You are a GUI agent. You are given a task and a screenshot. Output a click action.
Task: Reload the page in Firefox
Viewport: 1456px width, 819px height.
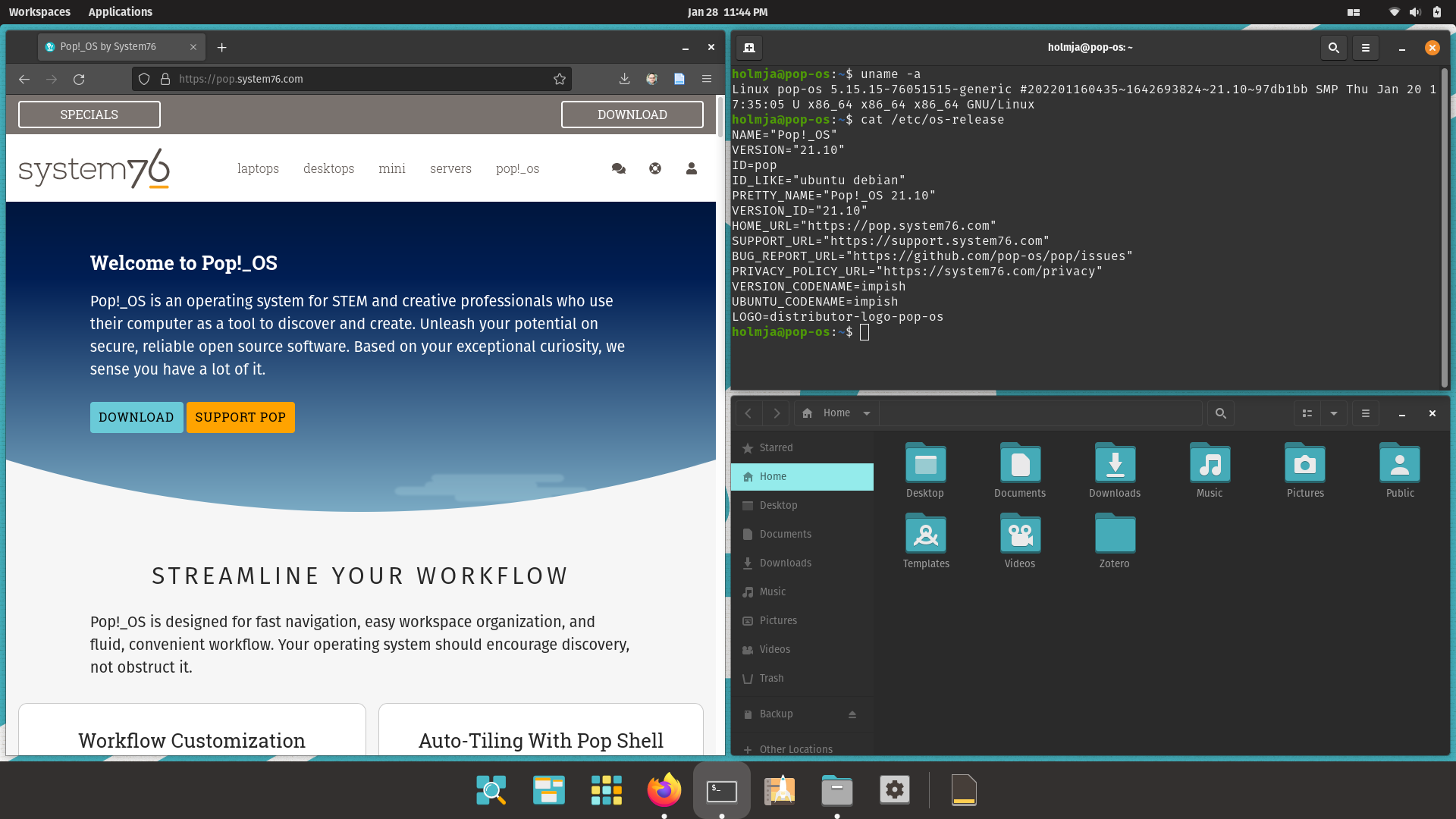(79, 79)
